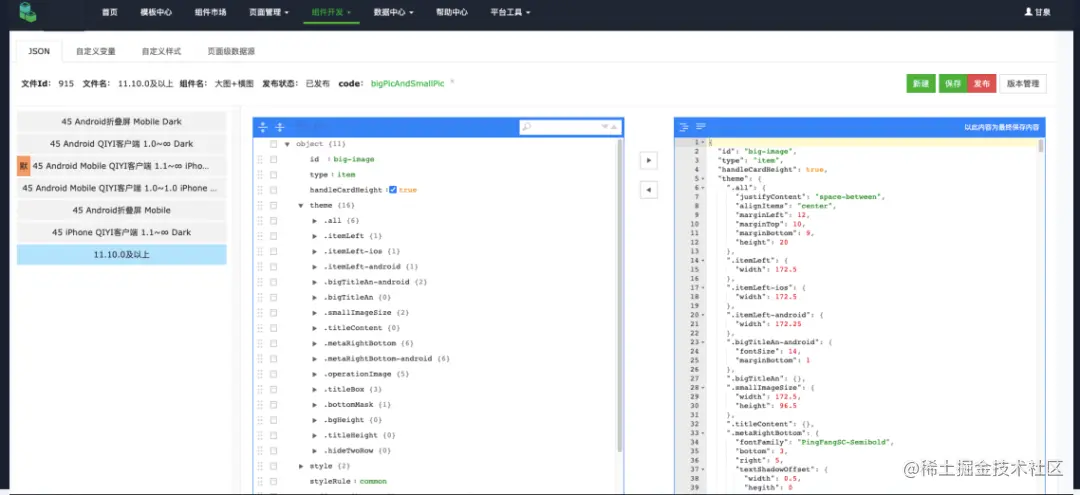Image resolution: width=1080 pixels, height=495 pixels.
Task: Click the green 保存 button
Action: (x=953, y=84)
